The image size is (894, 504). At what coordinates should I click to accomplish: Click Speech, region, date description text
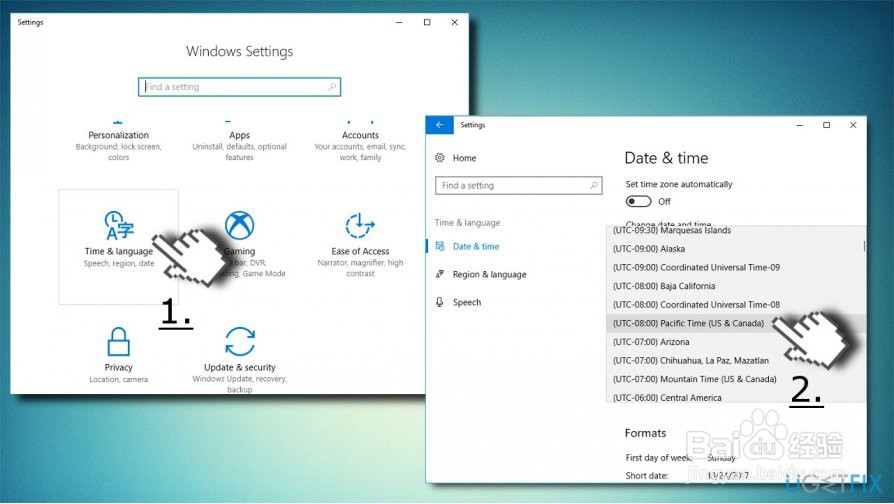(119, 263)
